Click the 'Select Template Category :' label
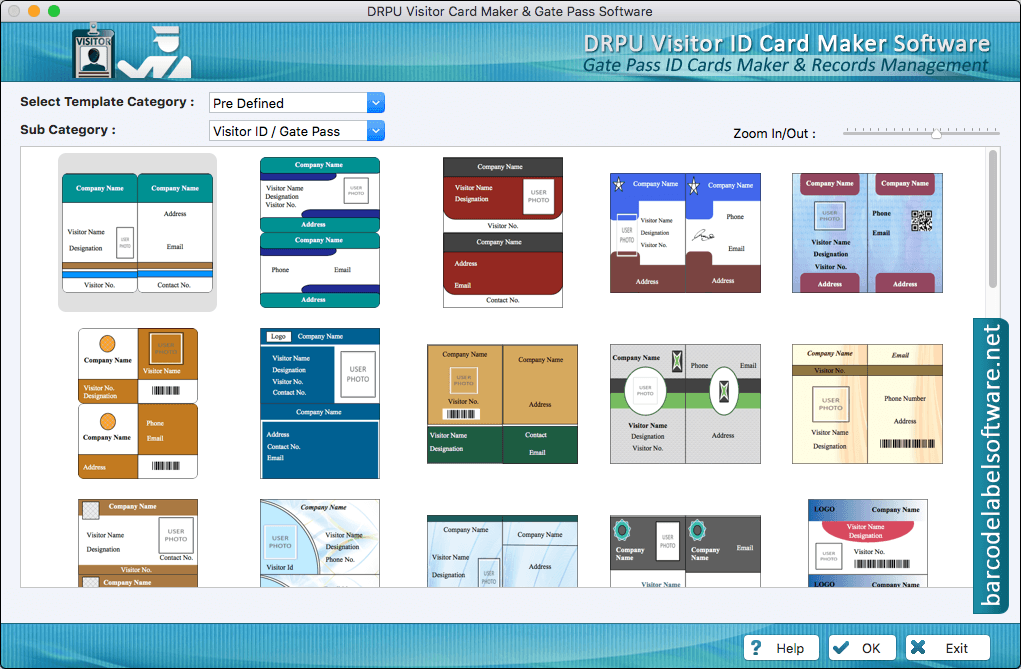Image resolution: width=1021 pixels, height=669 pixels. point(107,102)
